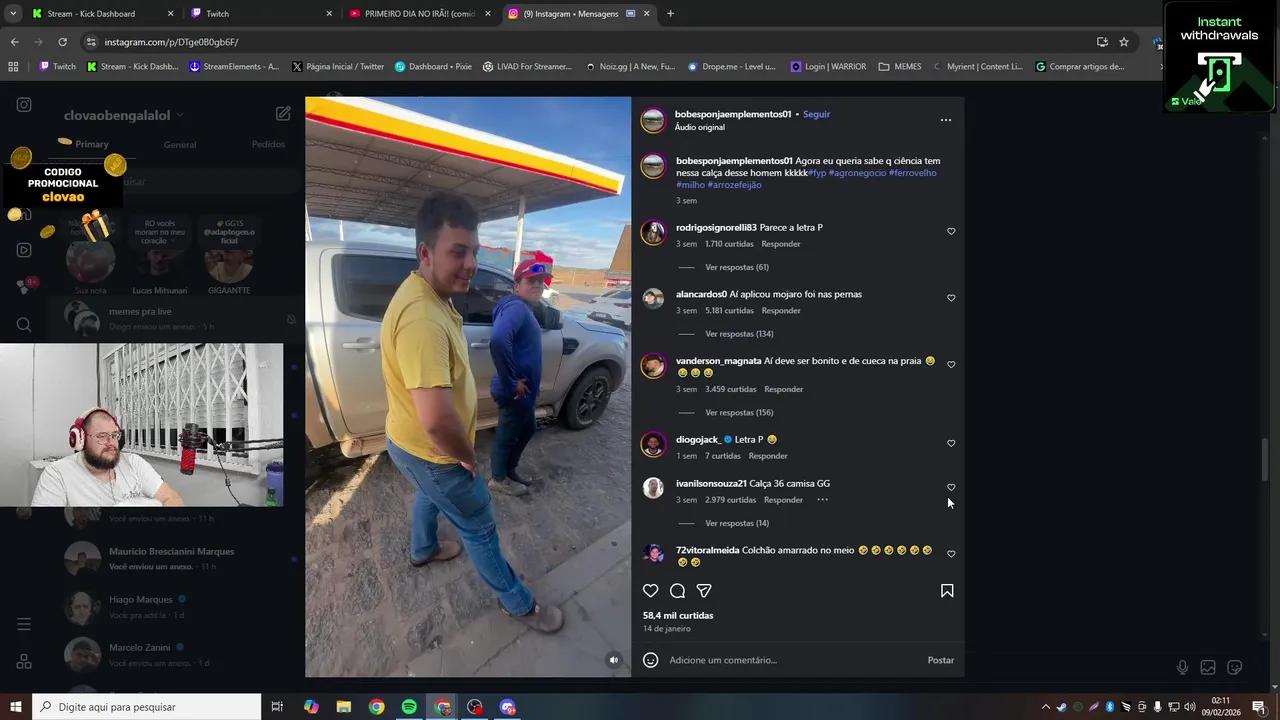The height and width of the screenshot is (720, 1280).
Task: Open the microphone icon in message bar
Action: (x=1182, y=668)
